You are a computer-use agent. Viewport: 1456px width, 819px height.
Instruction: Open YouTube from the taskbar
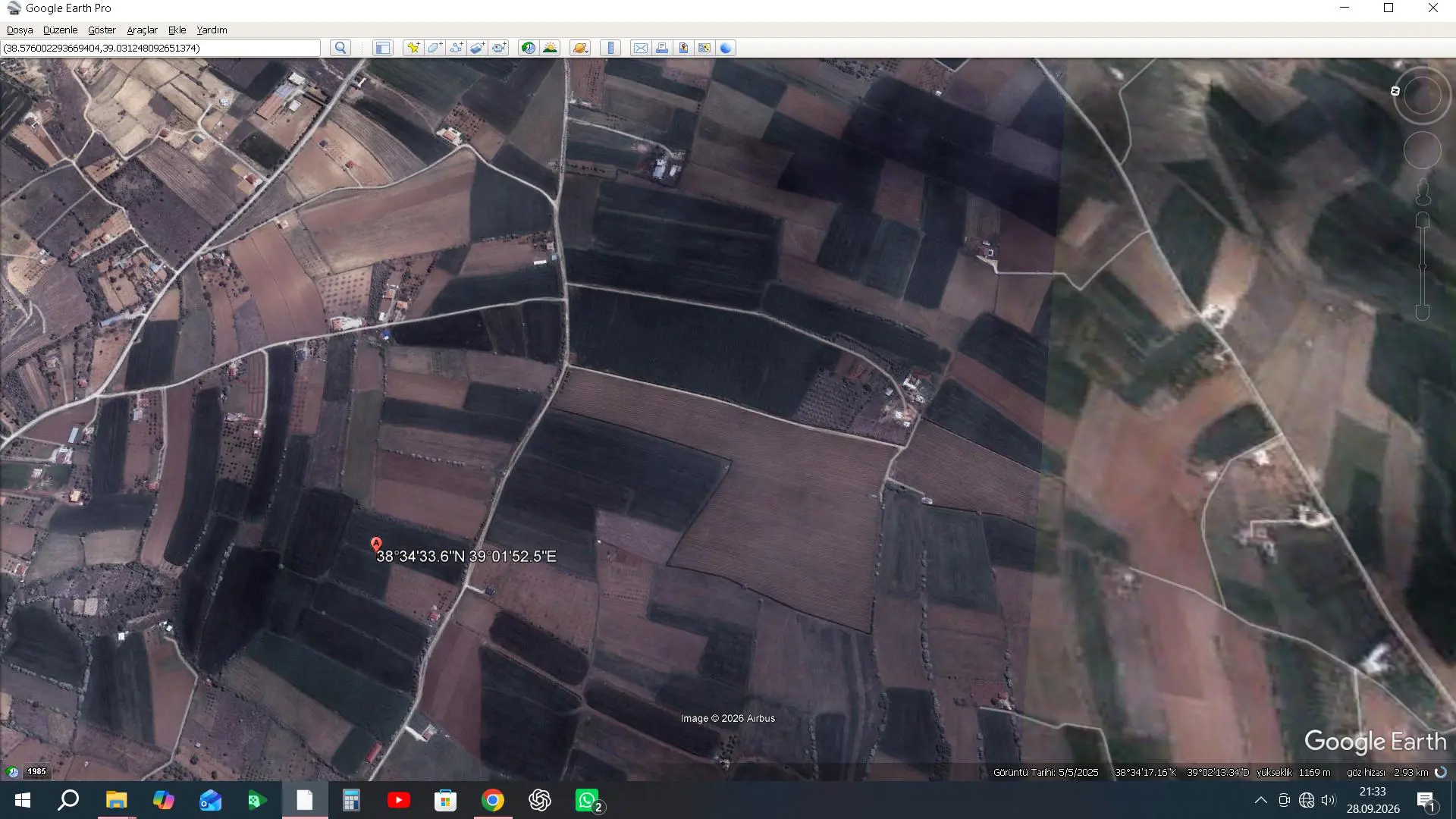(x=399, y=800)
